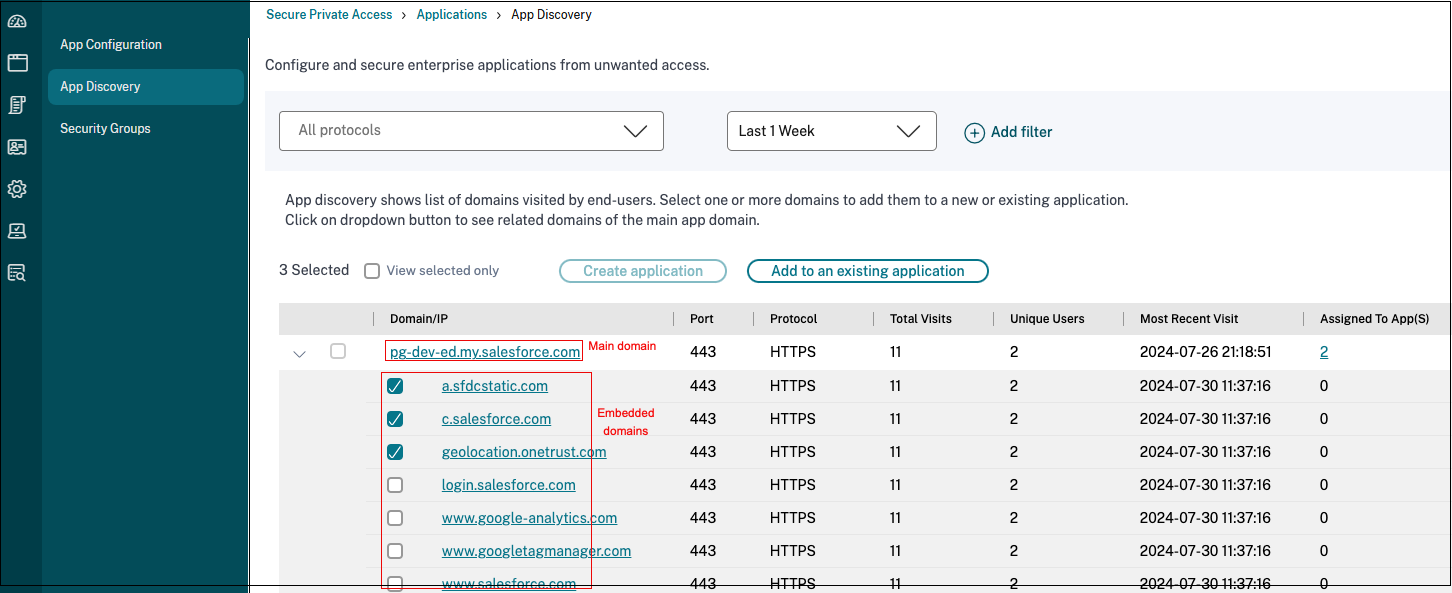Select Security Groups in side menu

click(105, 129)
